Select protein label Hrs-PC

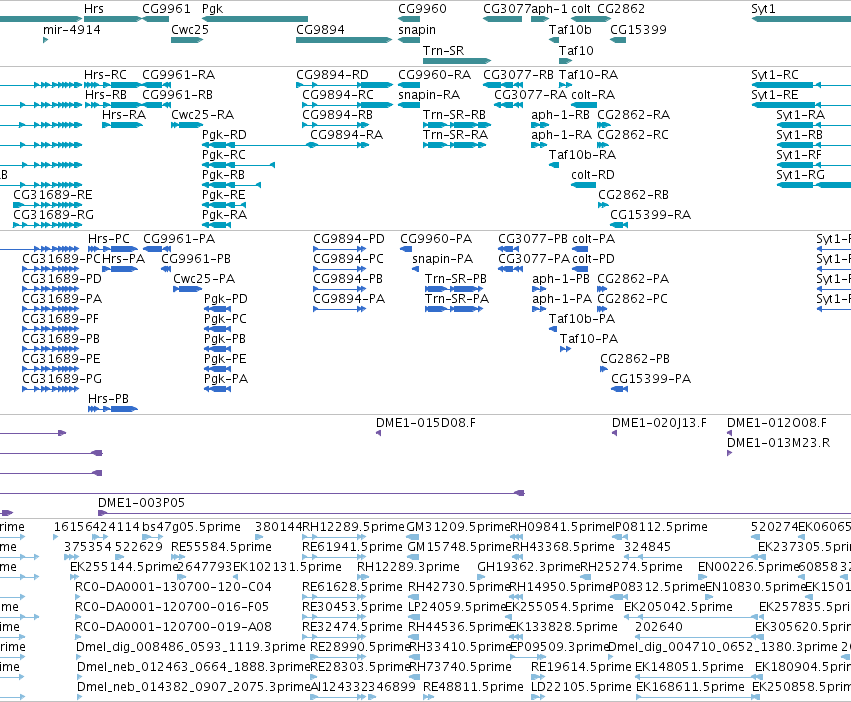pos(109,239)
